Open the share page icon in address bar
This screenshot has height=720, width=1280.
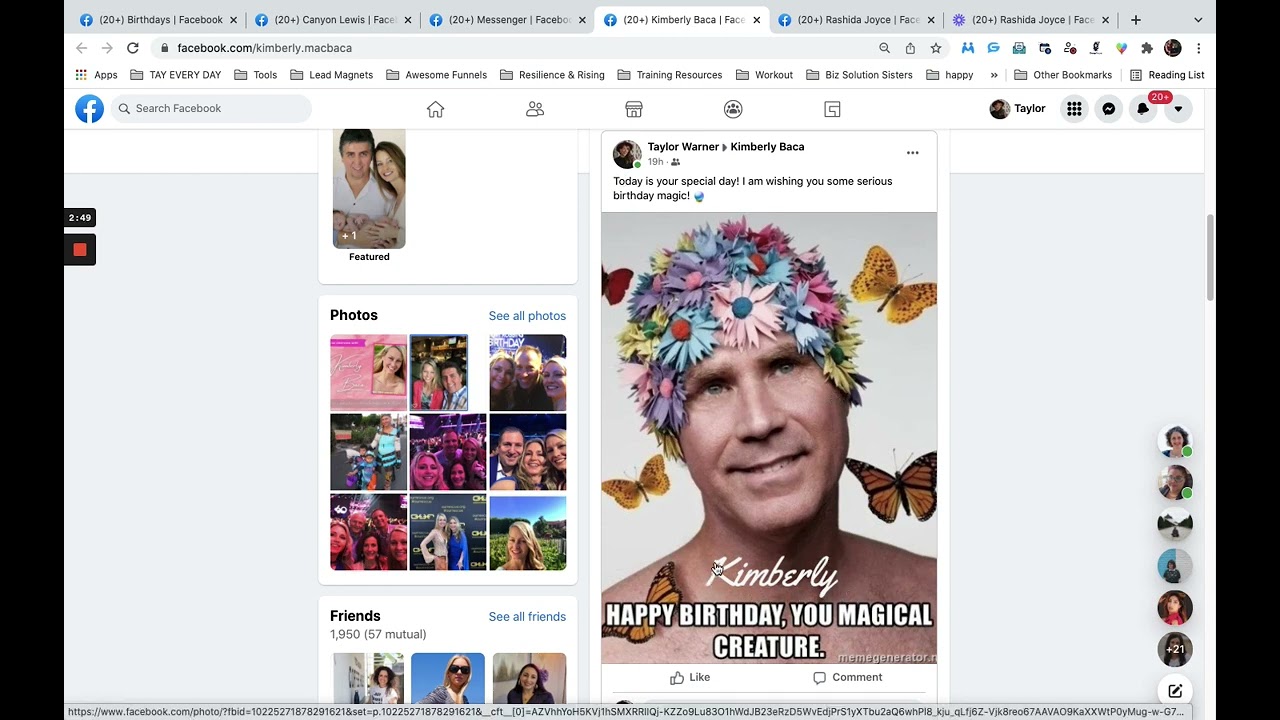tap(910, 48)
